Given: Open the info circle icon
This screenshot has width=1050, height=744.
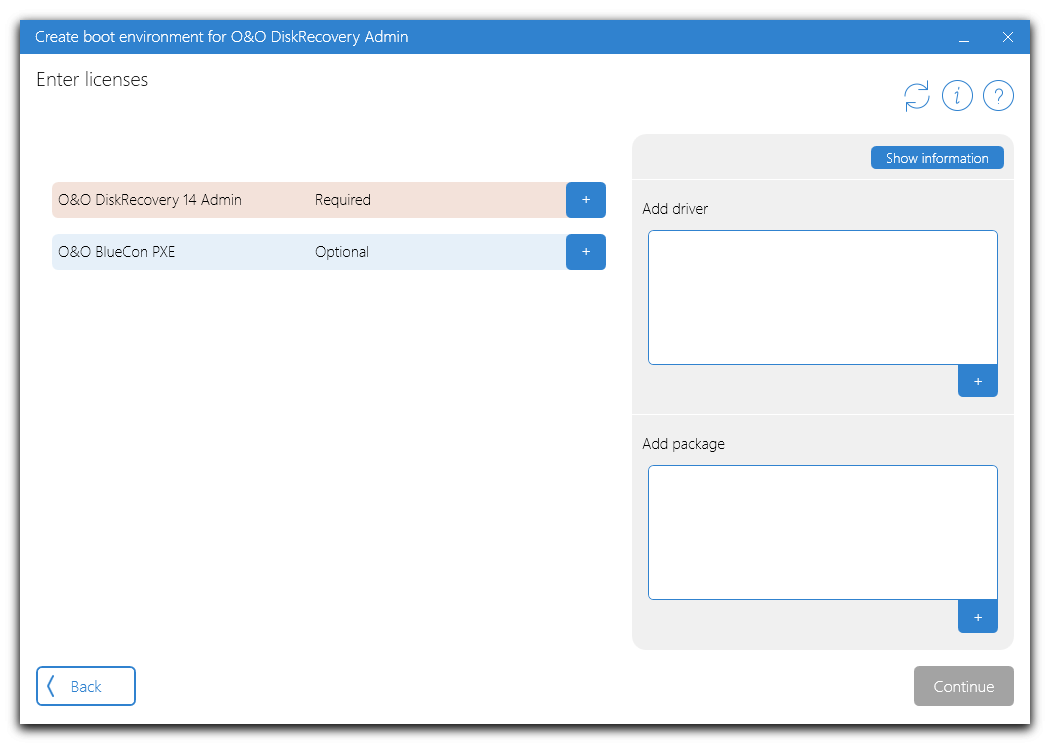Looking at the screenshot, I should coord(957,96).
